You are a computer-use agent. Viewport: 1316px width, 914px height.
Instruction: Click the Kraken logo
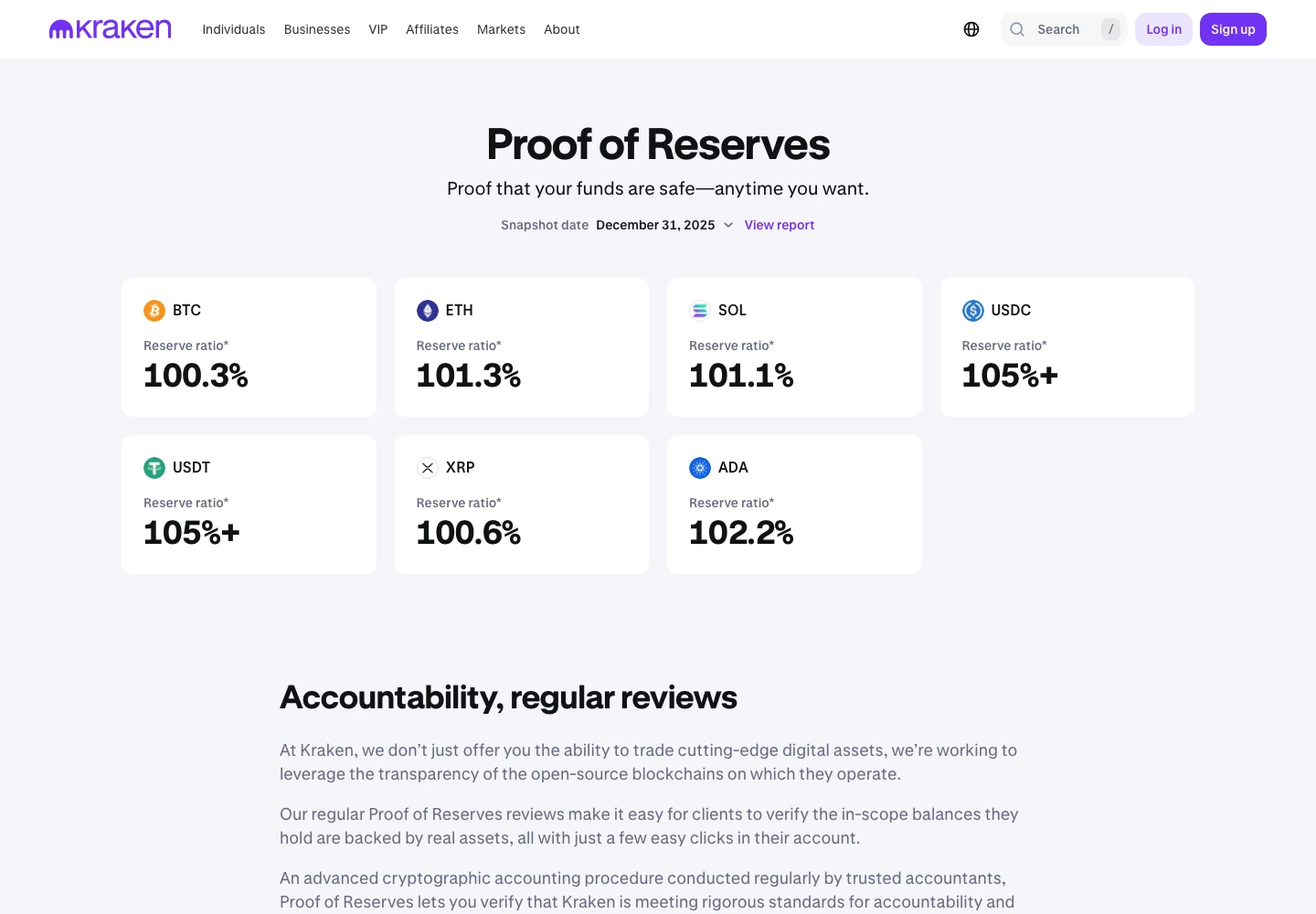tap(110, 29)
